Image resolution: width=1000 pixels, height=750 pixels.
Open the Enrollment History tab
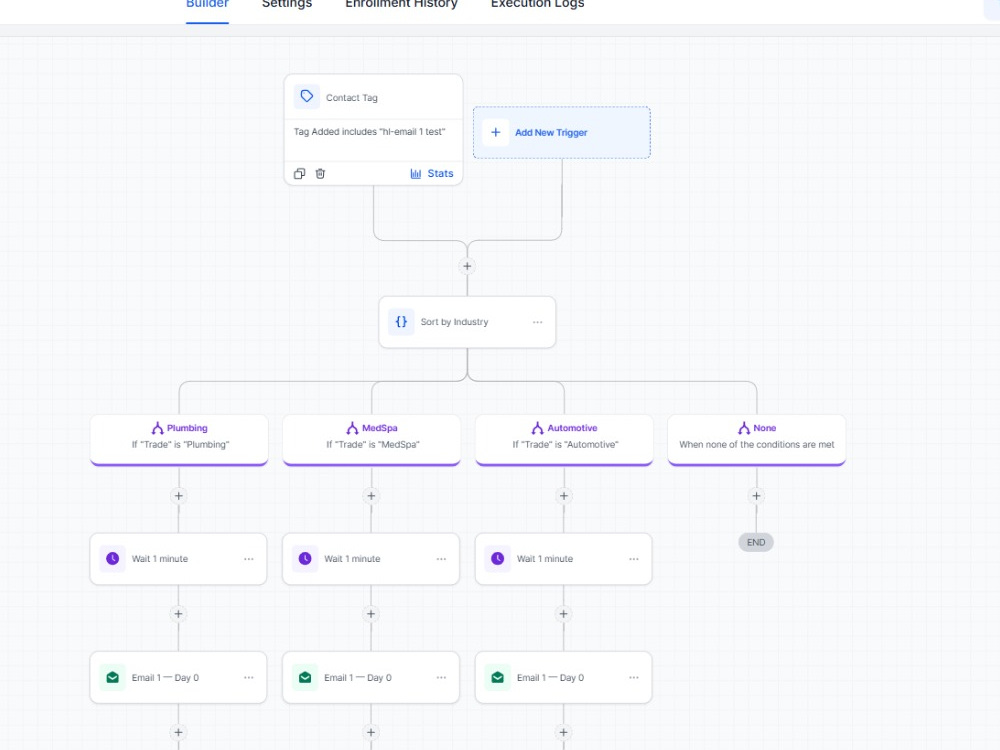coord(402,4)
